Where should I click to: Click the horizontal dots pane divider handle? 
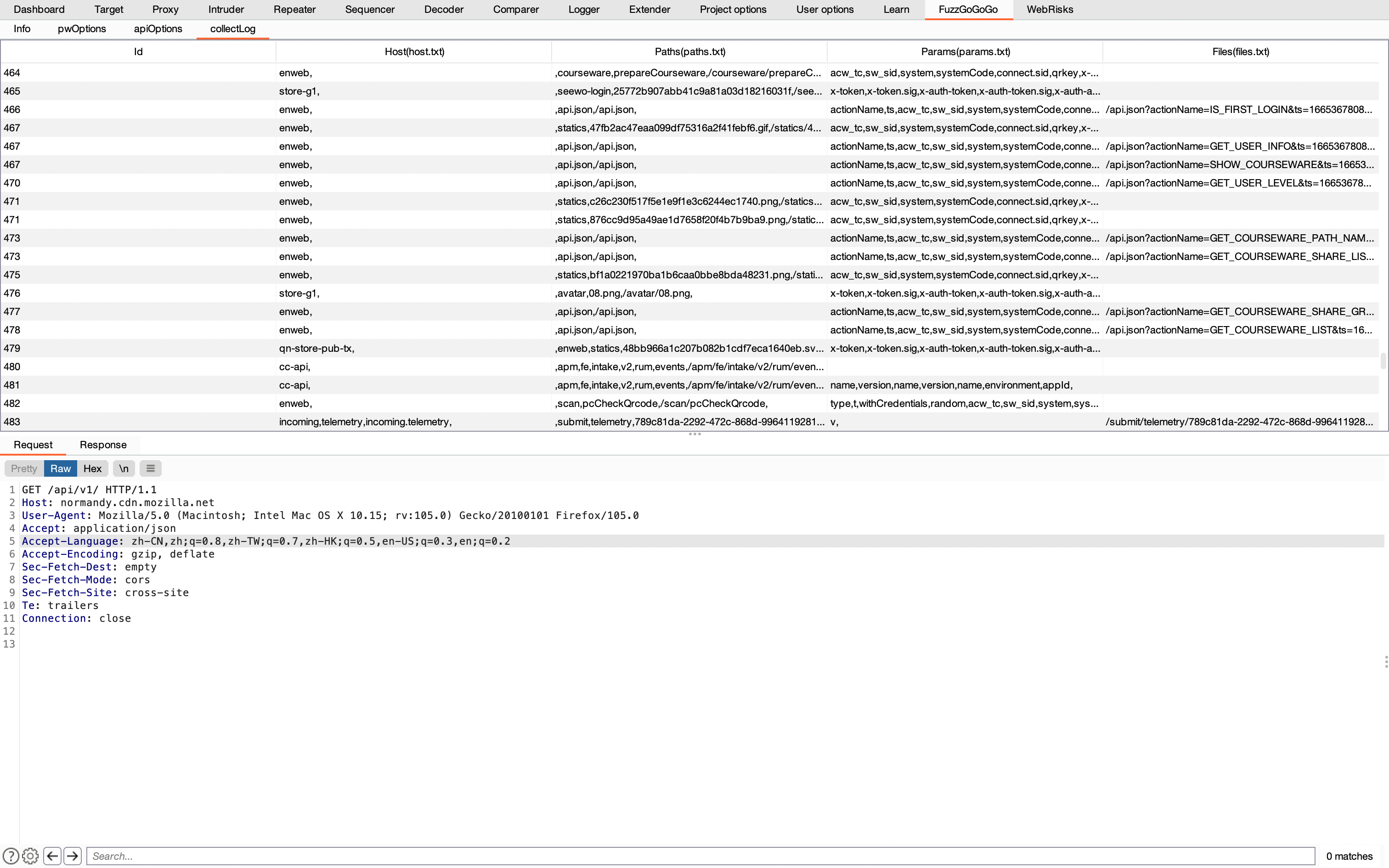tap(694, 434)
